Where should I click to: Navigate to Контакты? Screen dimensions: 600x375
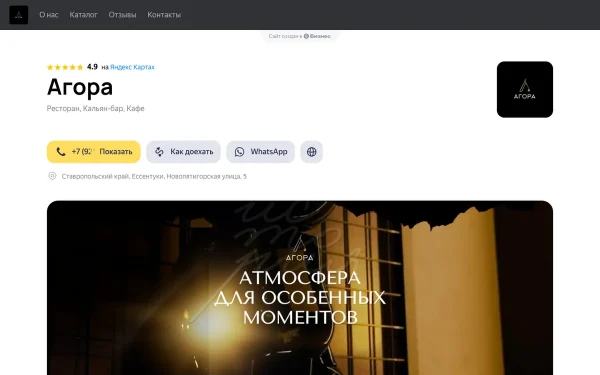164,15
